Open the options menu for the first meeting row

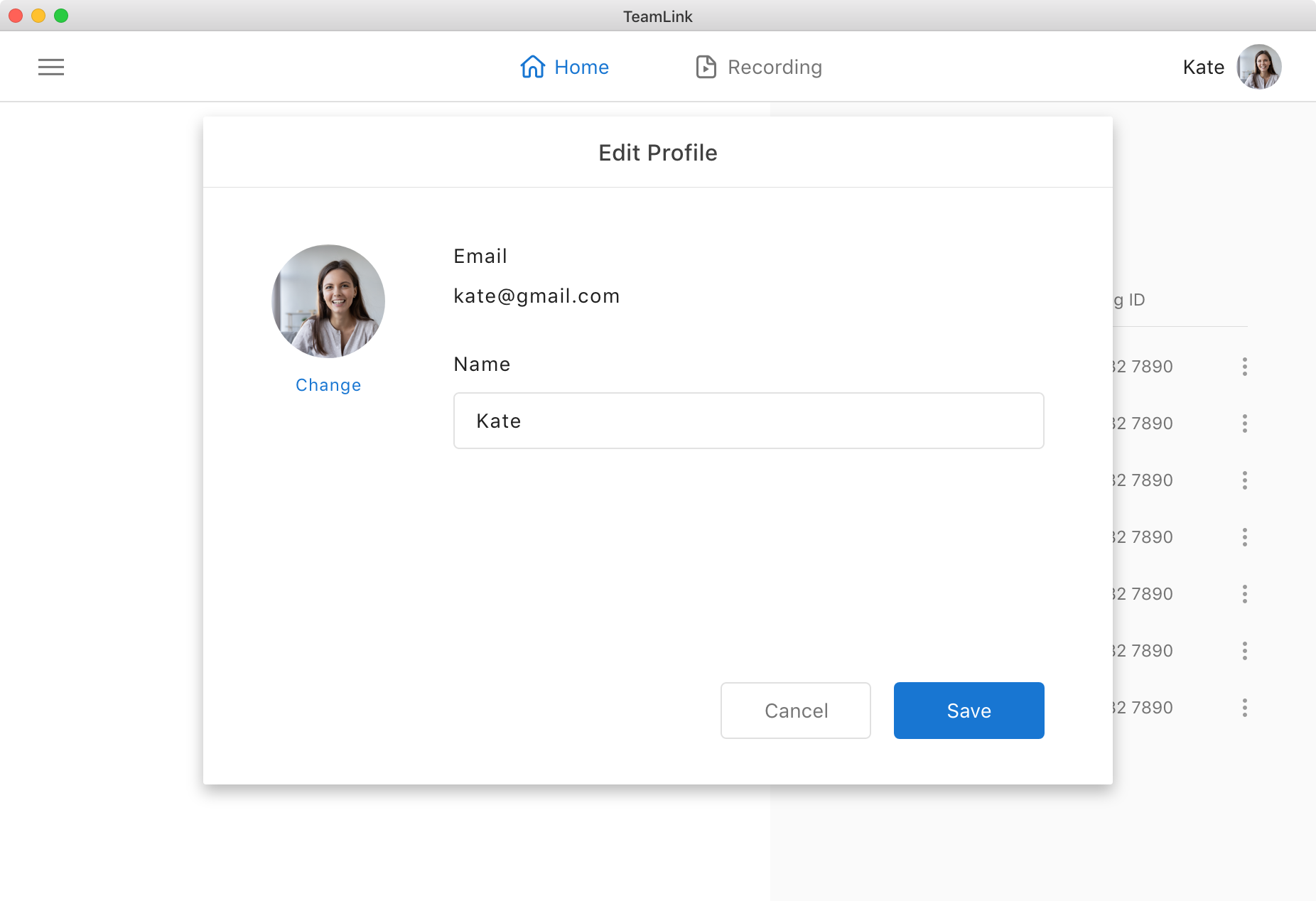point(1244,367)
